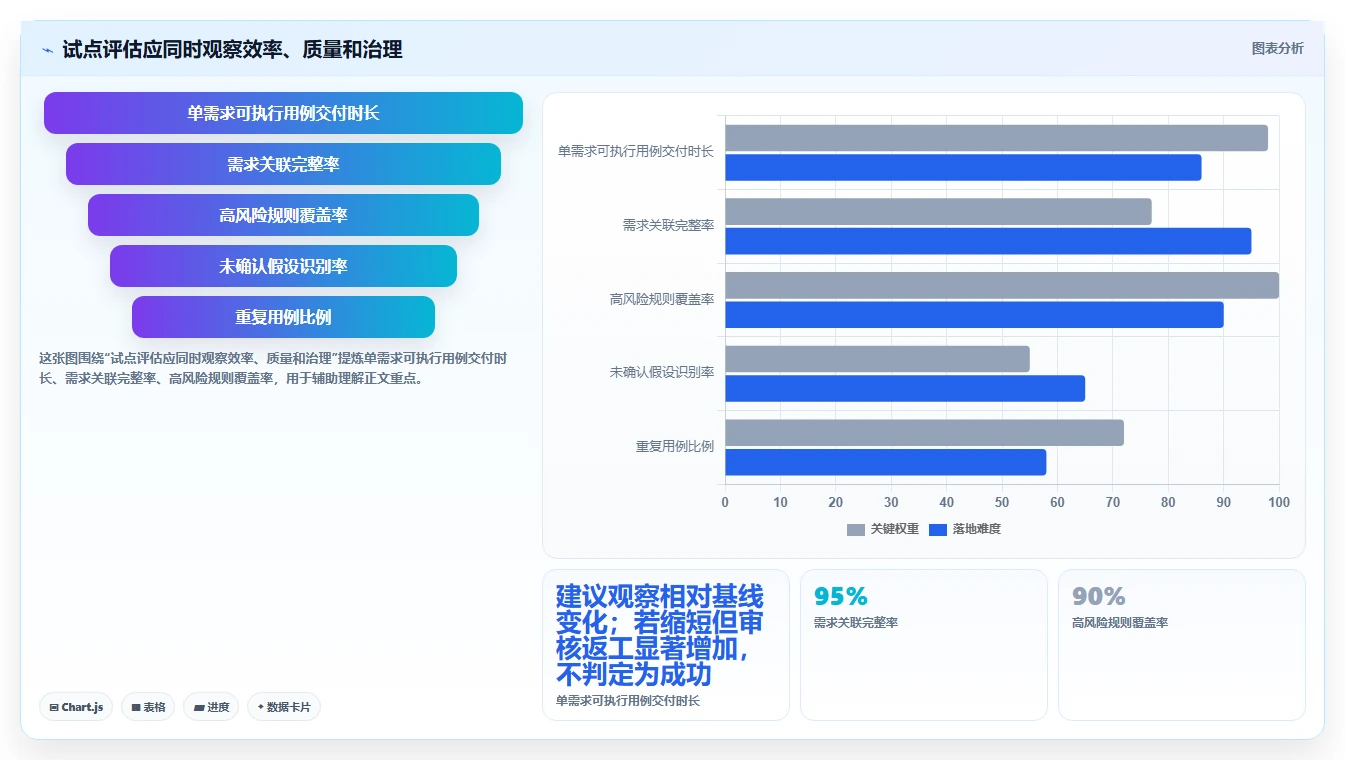Select the 未确认假设识别率 funnel bar
The height and width of the screenshot is (760, 1345).
[283, 266]
